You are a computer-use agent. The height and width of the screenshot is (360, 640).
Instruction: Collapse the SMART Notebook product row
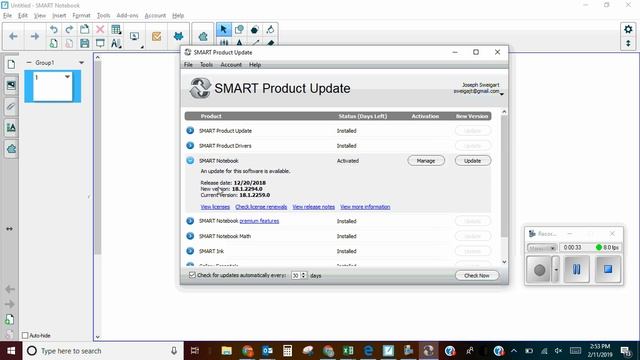[x=190, y=160]
